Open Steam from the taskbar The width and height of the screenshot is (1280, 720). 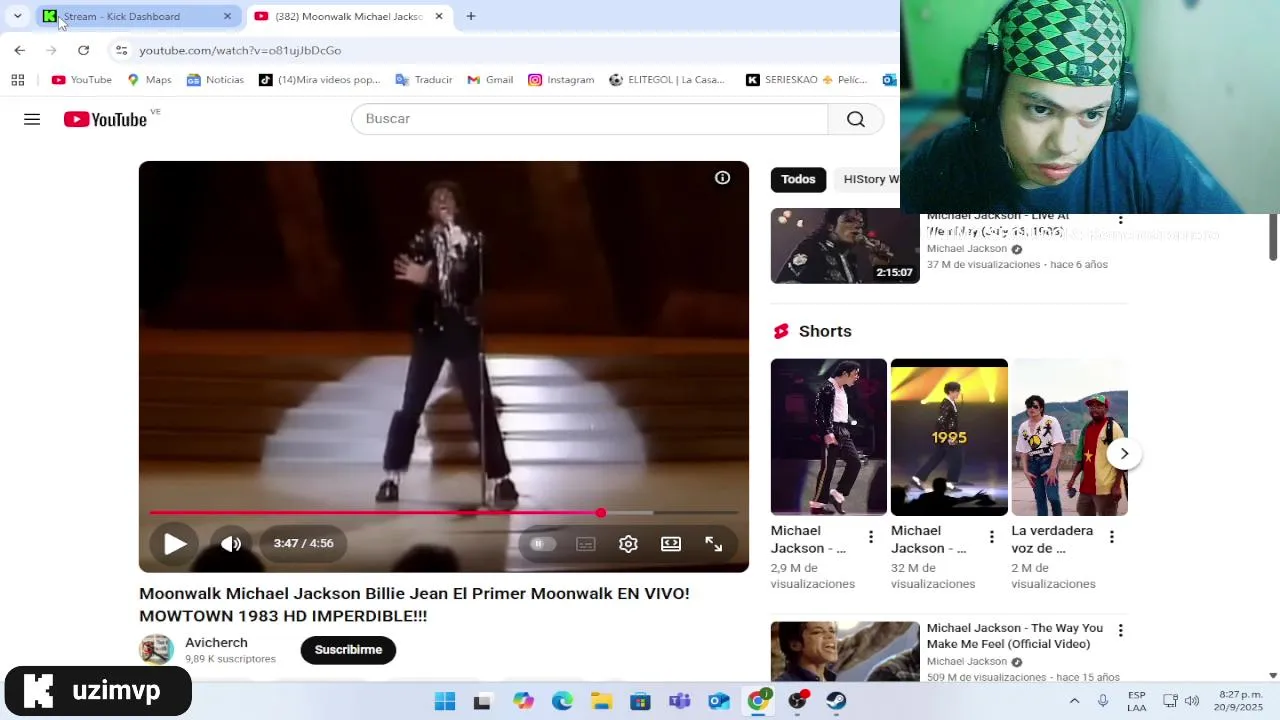pyautogui.click(x=836, y=701)
